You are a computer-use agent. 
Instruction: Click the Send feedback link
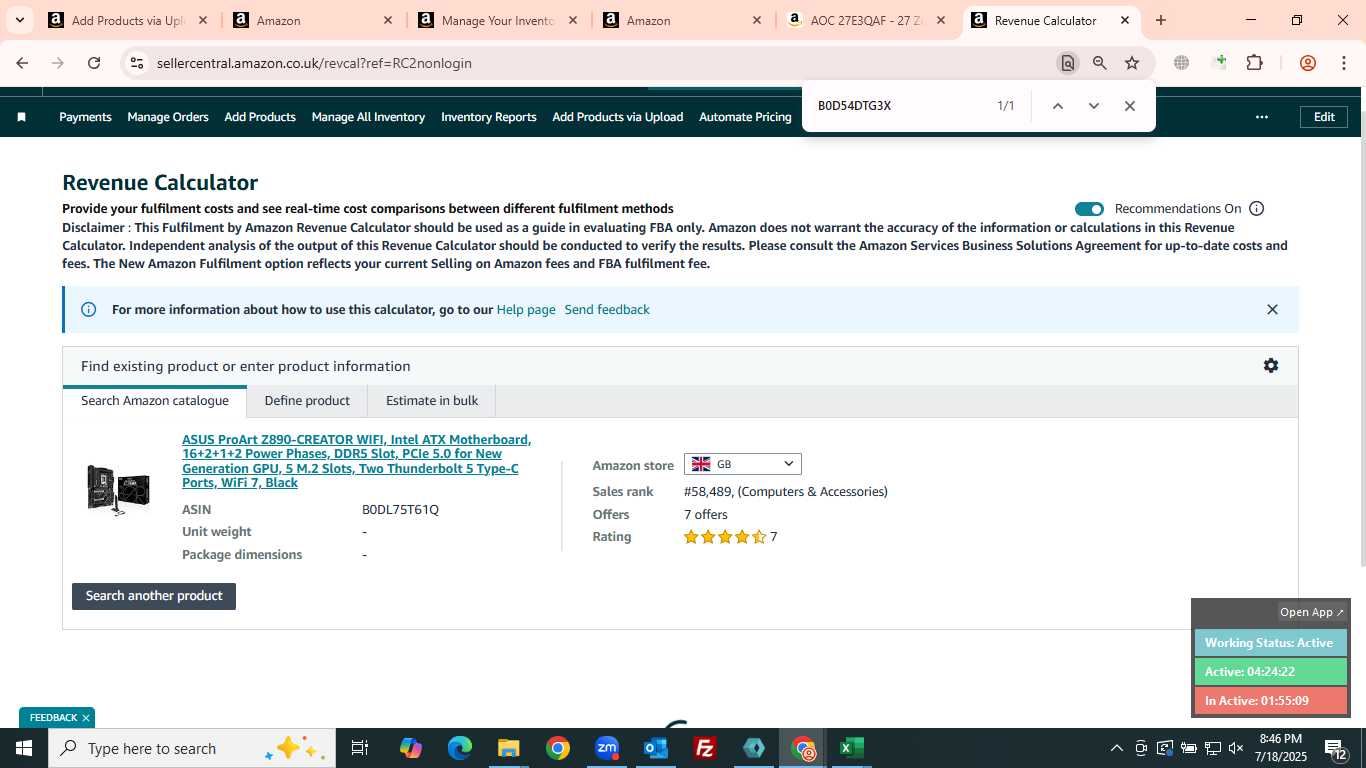607,310
